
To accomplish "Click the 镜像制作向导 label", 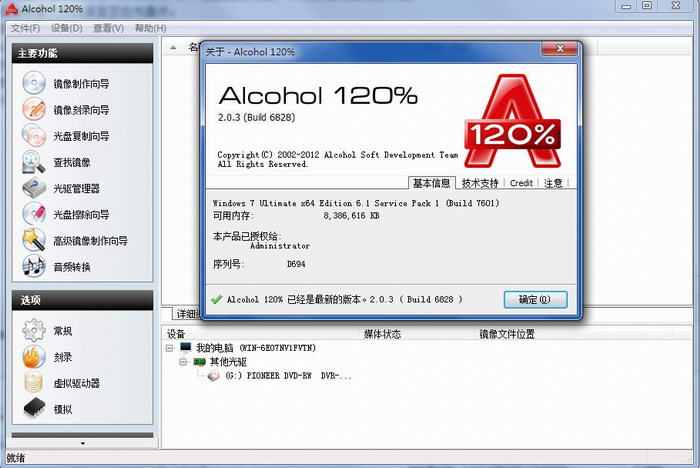I will coord(82,84).
